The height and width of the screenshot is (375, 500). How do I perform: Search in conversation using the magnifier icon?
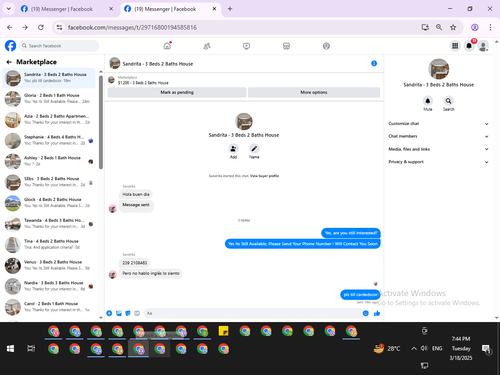pyautogui.click(x=449, y=101)
